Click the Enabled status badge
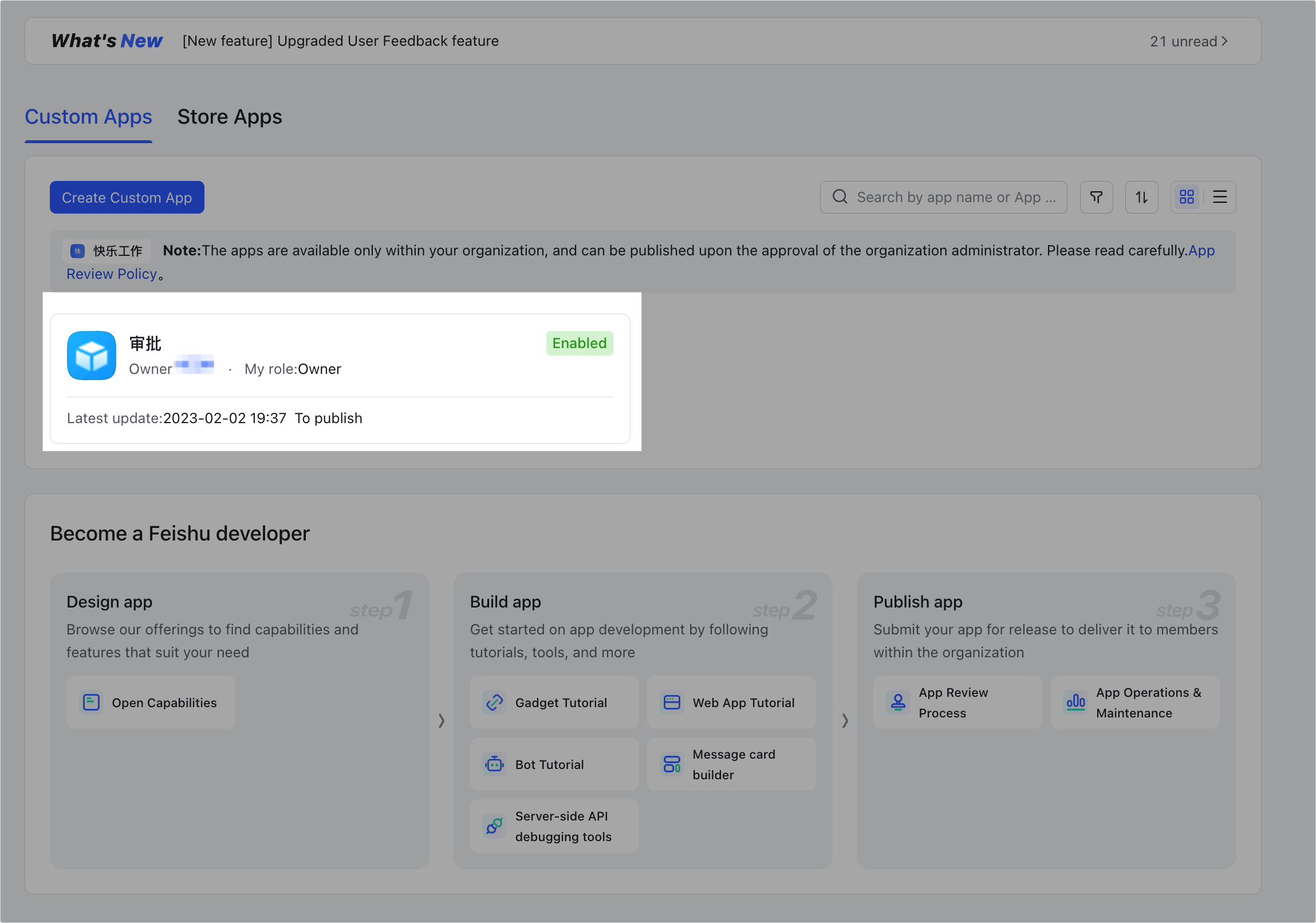 click(579, 343)
